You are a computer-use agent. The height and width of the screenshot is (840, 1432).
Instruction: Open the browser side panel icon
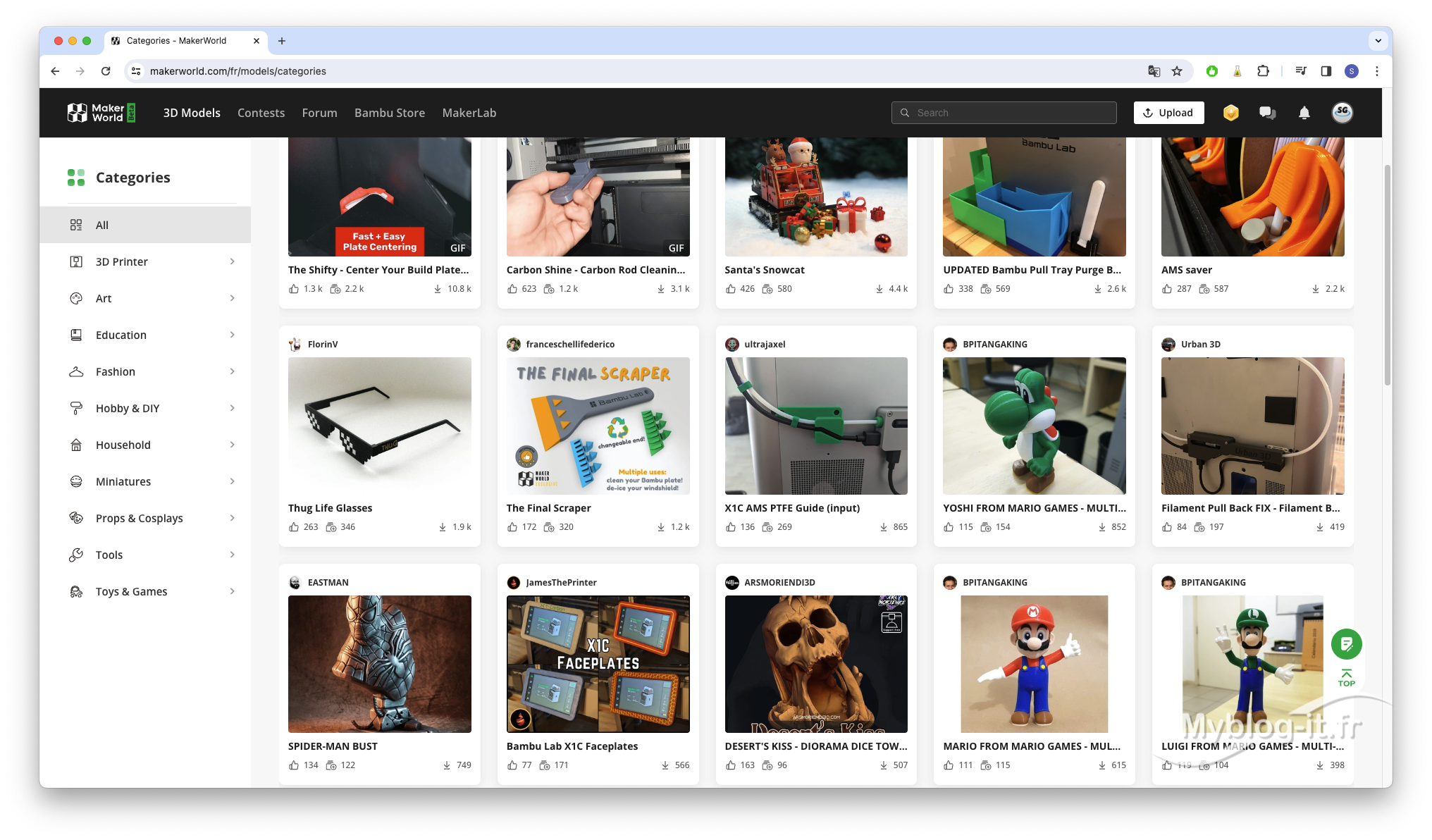(x=1326, y=71)
